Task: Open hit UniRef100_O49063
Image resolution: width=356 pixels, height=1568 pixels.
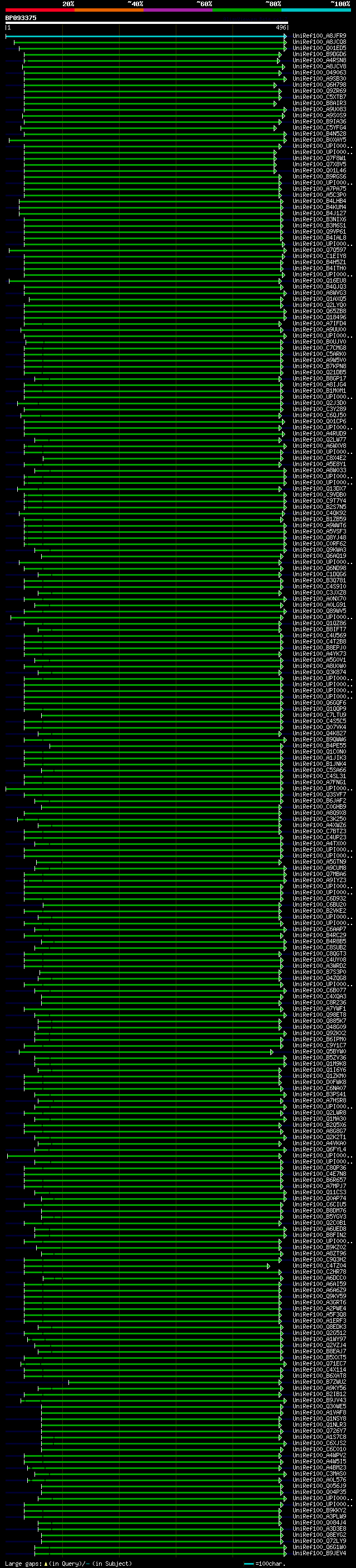Action: point(319,72)
